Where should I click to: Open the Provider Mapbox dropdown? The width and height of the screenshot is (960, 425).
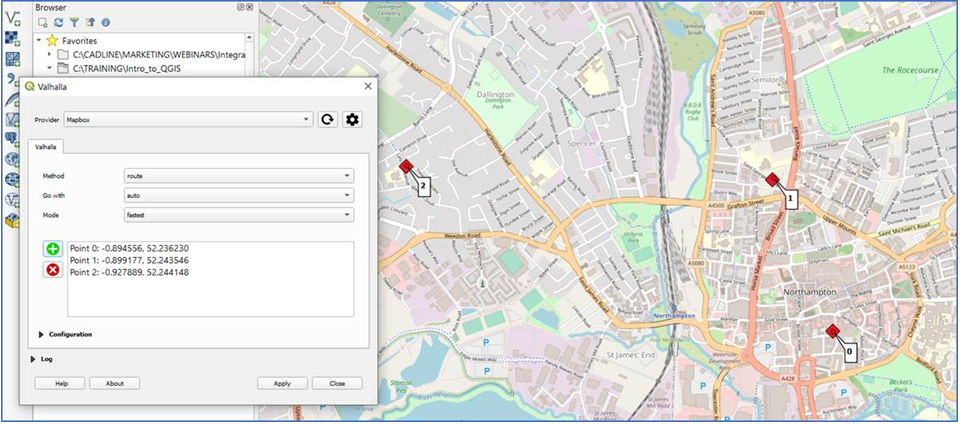(x=189, y=120)
